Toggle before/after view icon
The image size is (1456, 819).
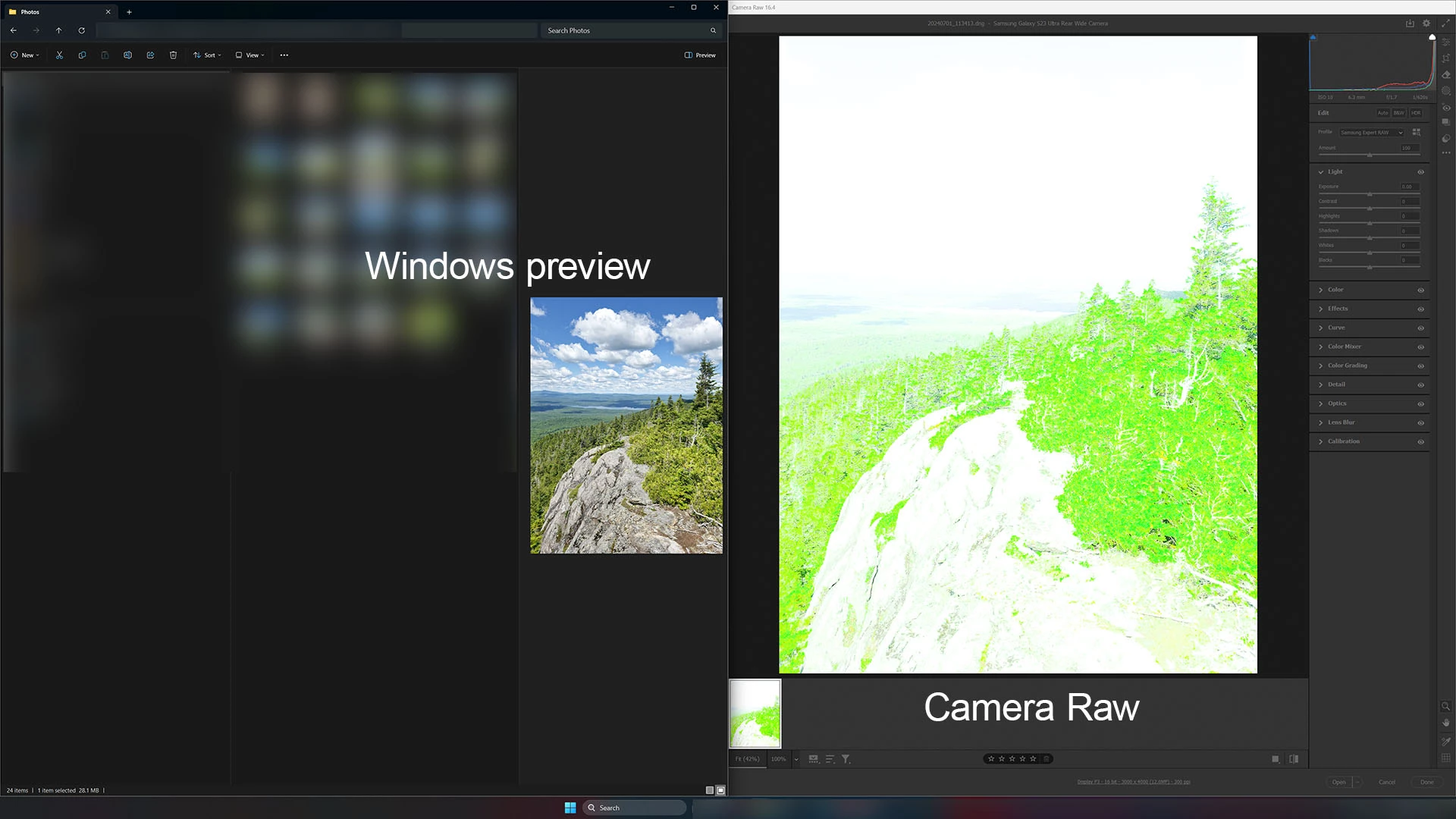click(x=1294, y=759)
